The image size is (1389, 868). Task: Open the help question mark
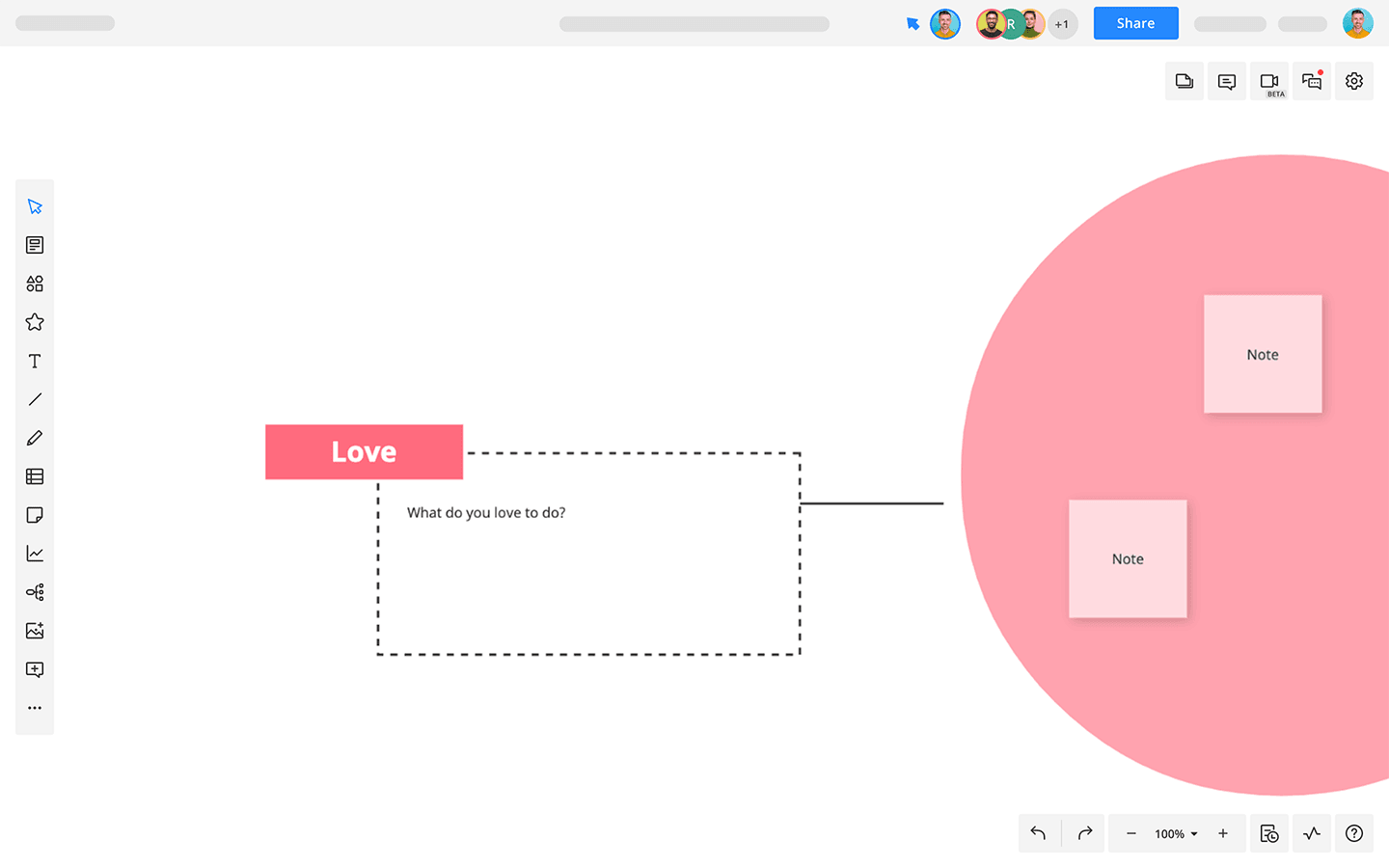pos(1354,833)
